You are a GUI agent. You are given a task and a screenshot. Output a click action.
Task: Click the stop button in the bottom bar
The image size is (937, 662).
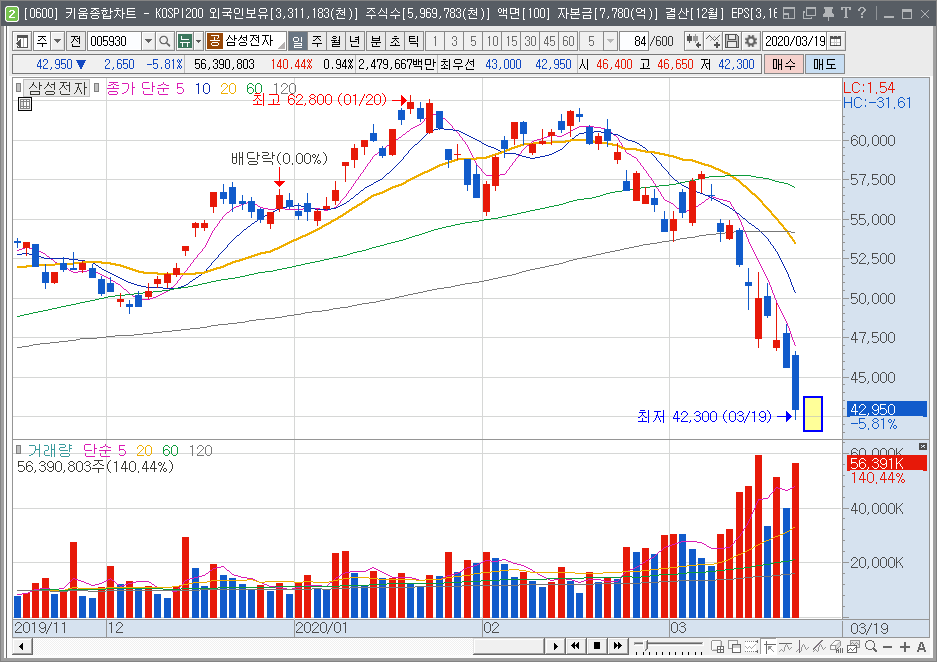(x=596, y=646)
